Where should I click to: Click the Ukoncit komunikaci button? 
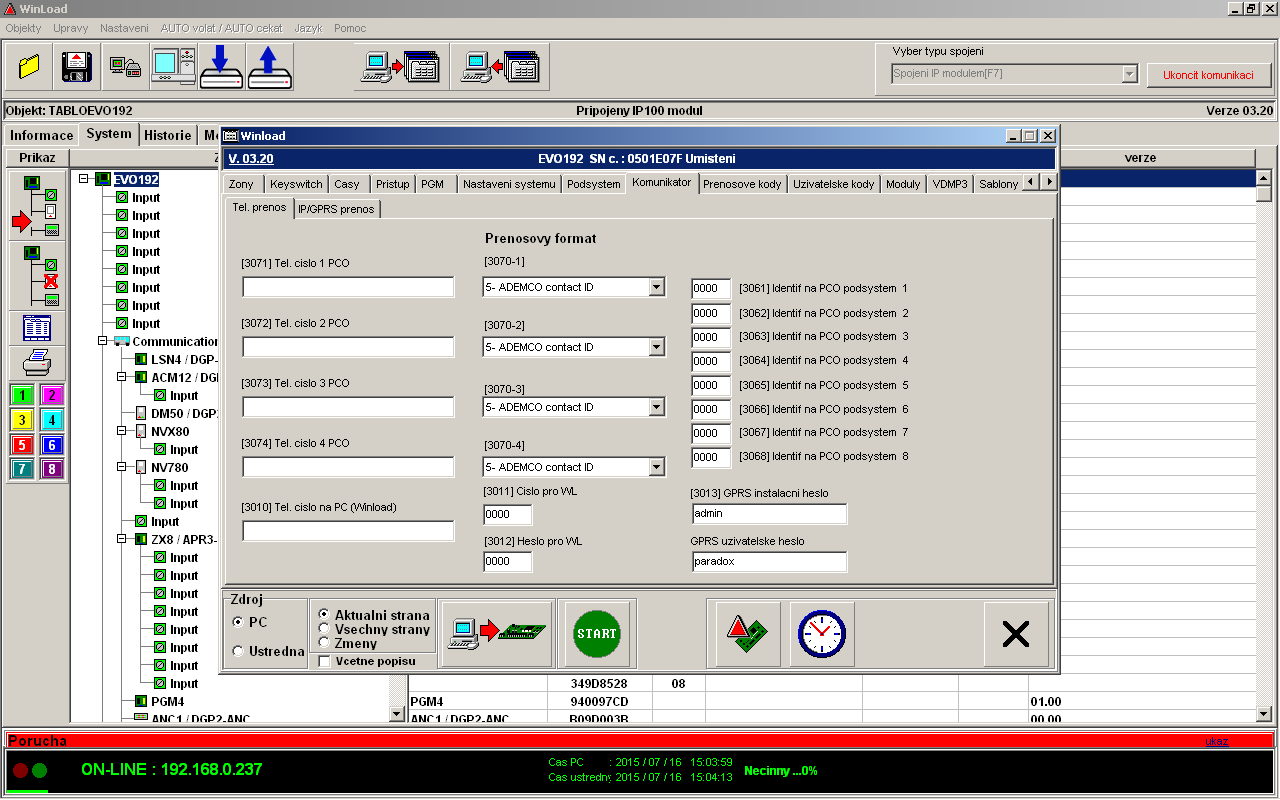coord(1208,75)
